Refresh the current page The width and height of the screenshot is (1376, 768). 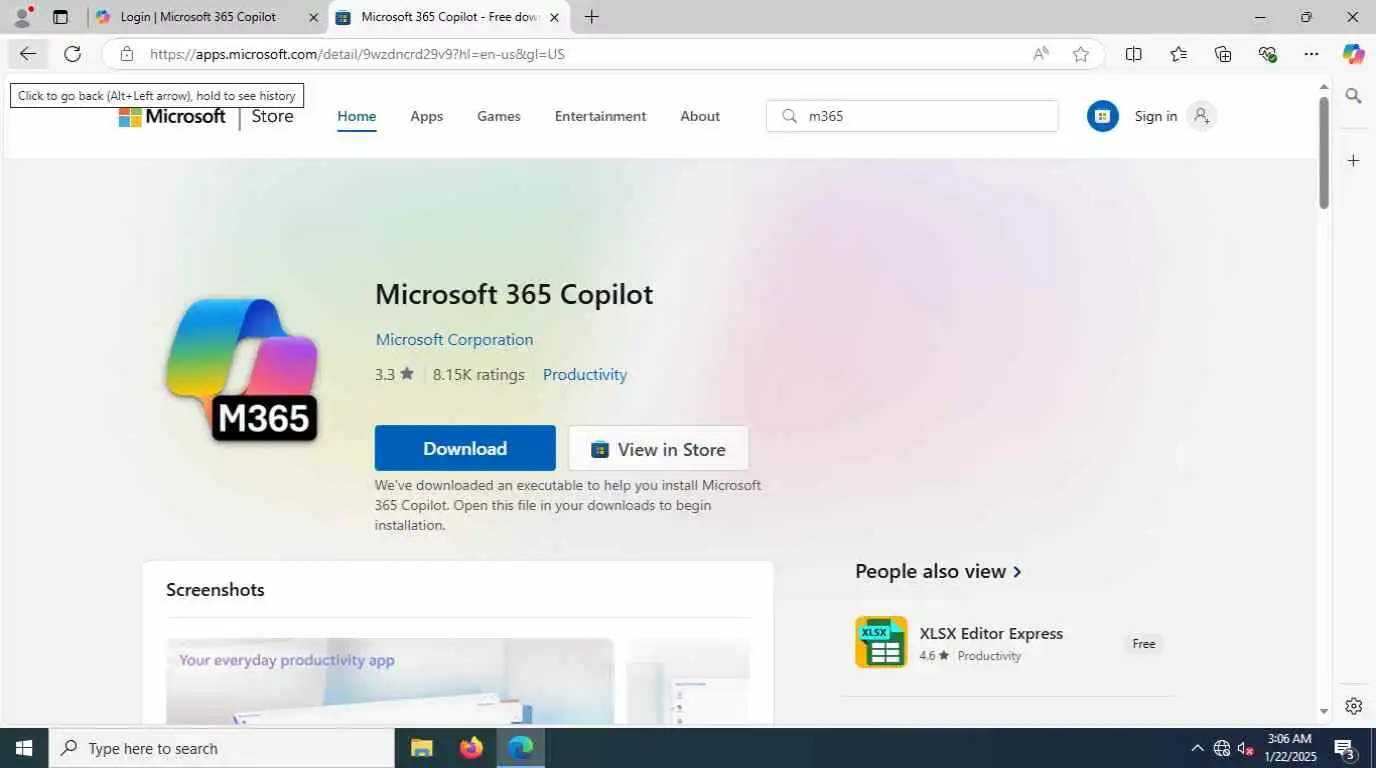[x=72, y=54]
